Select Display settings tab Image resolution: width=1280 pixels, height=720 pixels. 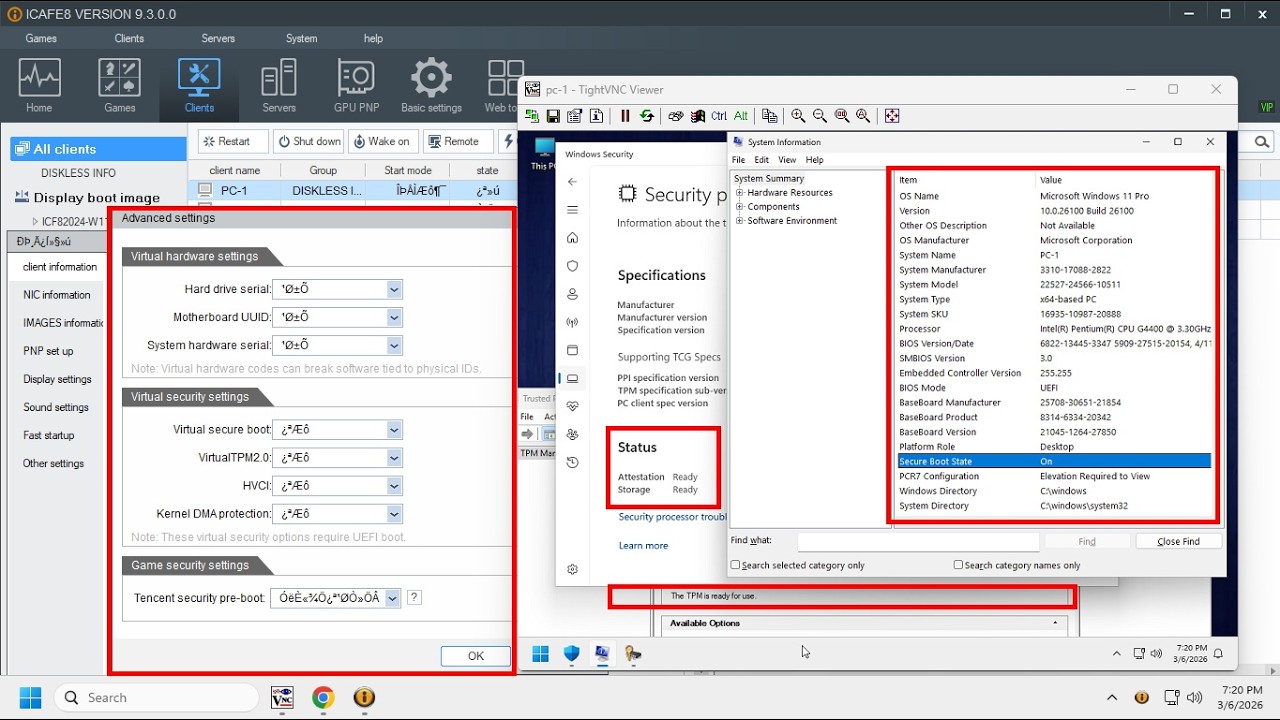click(57, 379)
